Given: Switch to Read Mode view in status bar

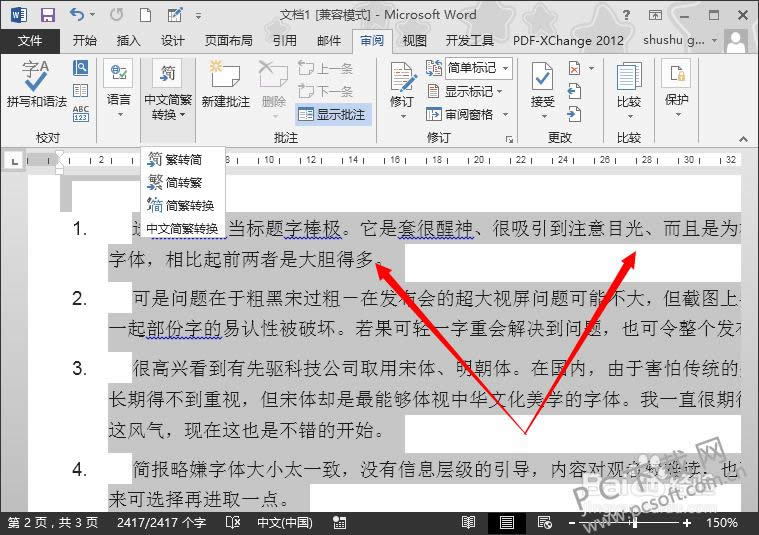Looking at the screenshot, I should click(x=468, y=523).
